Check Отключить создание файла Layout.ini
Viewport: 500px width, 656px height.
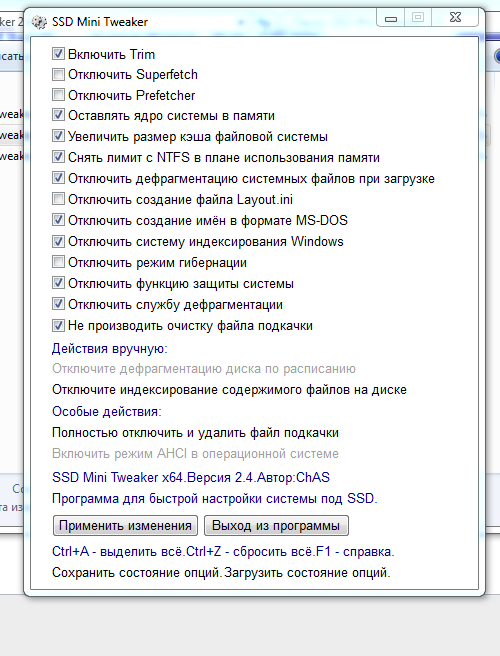point(58,199)
